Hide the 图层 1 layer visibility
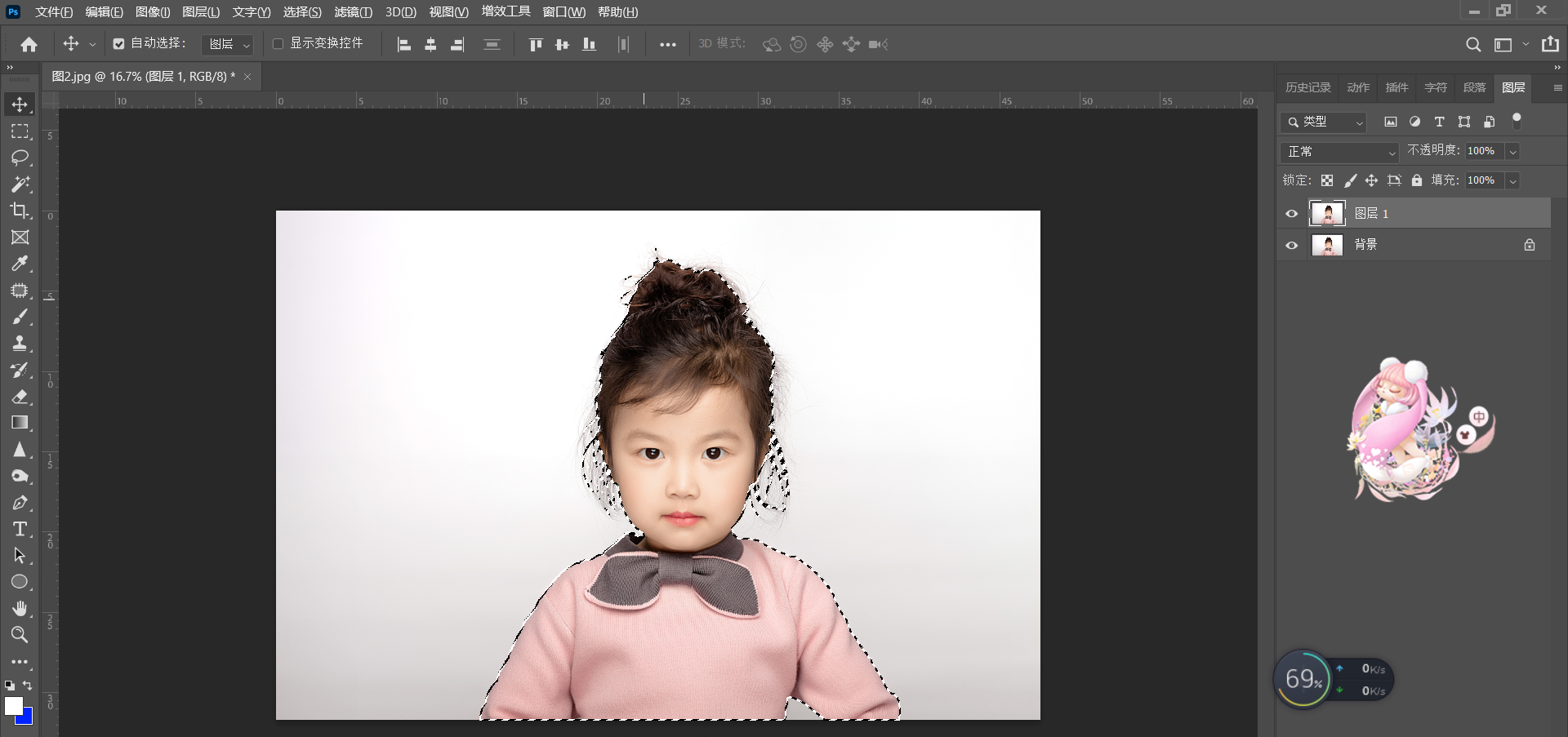1568x737 pixels. pos(1291,213)
